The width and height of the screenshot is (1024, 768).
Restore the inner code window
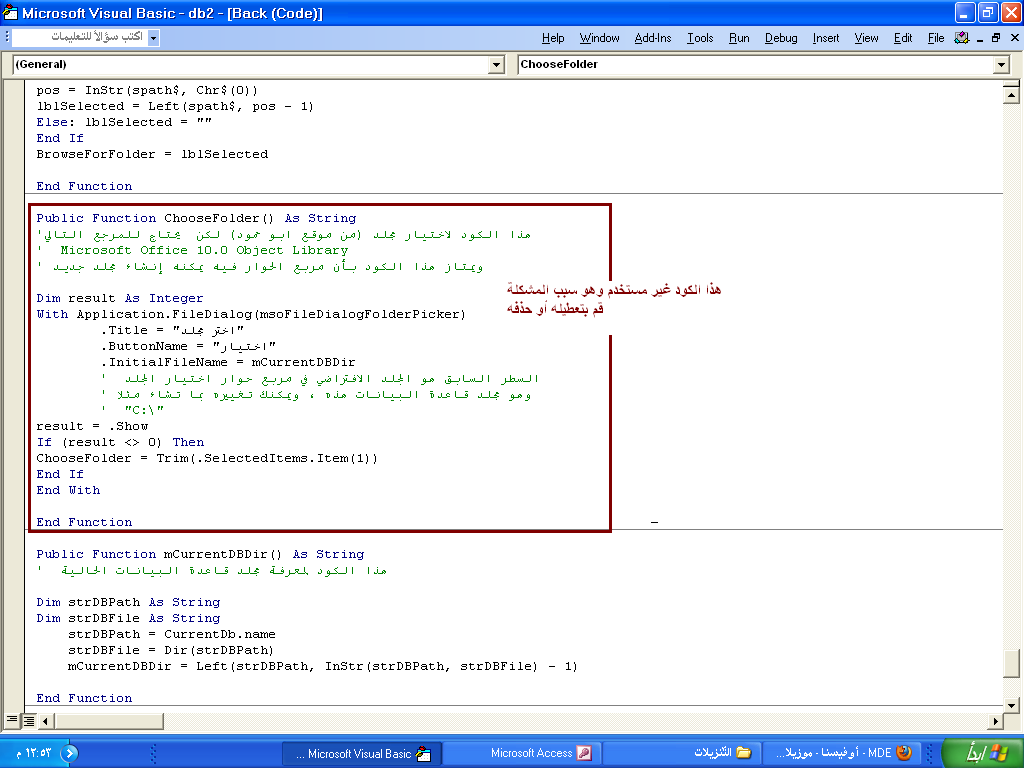995,38
